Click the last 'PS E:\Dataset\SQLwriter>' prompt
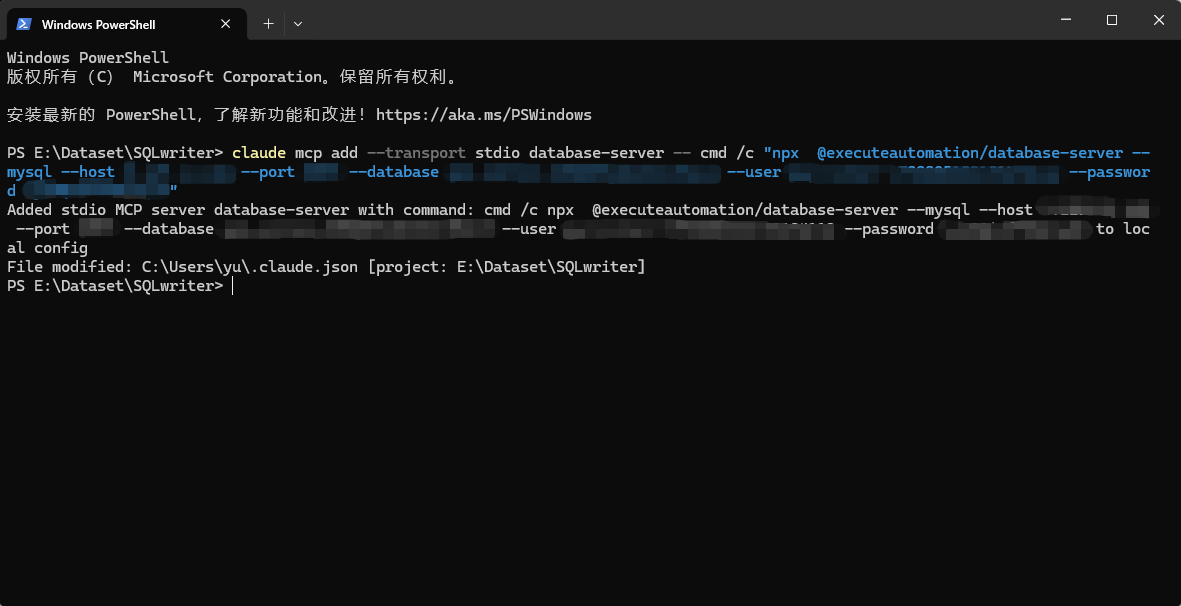1181x606 pixels. pos(115,286)
